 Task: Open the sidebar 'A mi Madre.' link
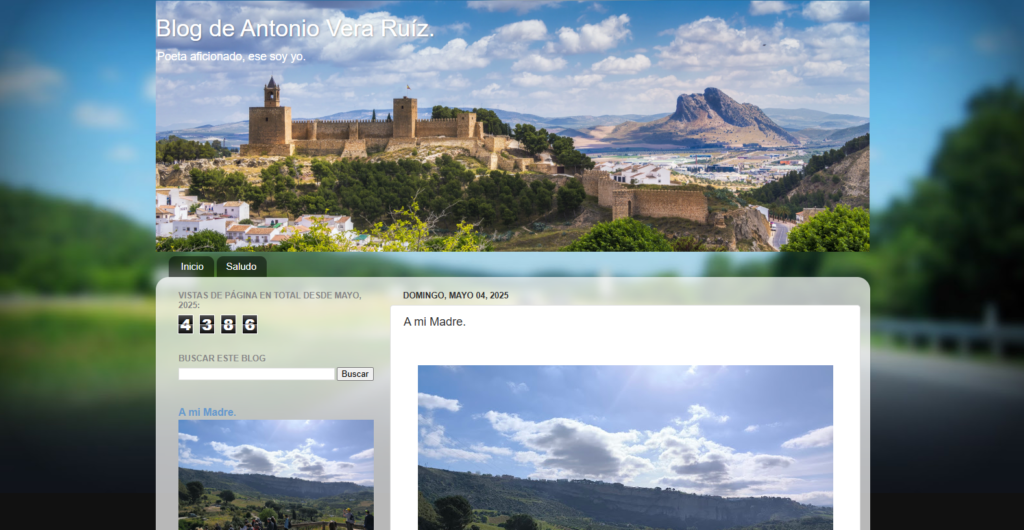coord(207,412)
